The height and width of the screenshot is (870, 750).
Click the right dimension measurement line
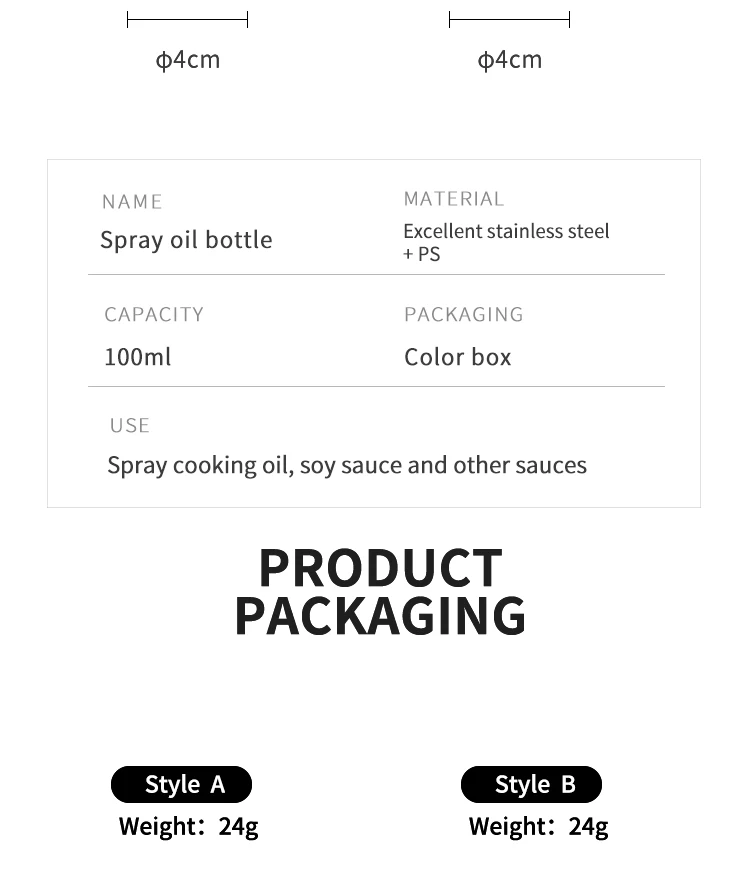pos(509,19)
